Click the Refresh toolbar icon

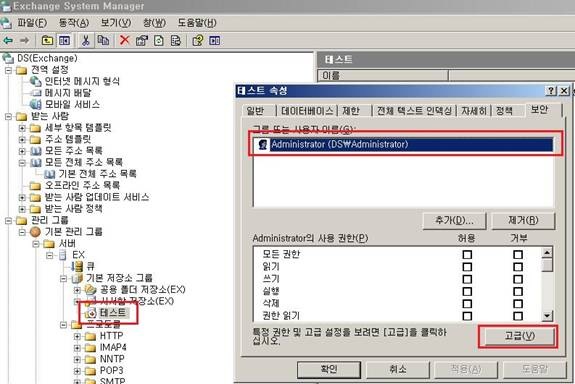[159, 40]
